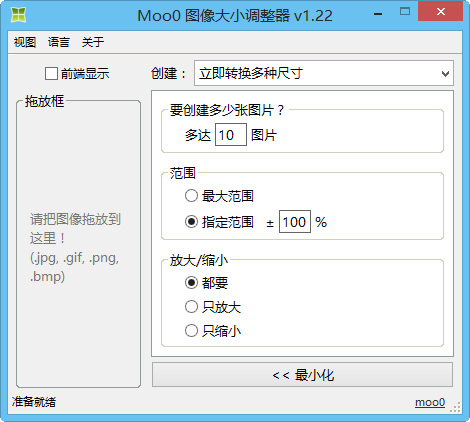Click the 多达 image count input field

pos(231,135)
